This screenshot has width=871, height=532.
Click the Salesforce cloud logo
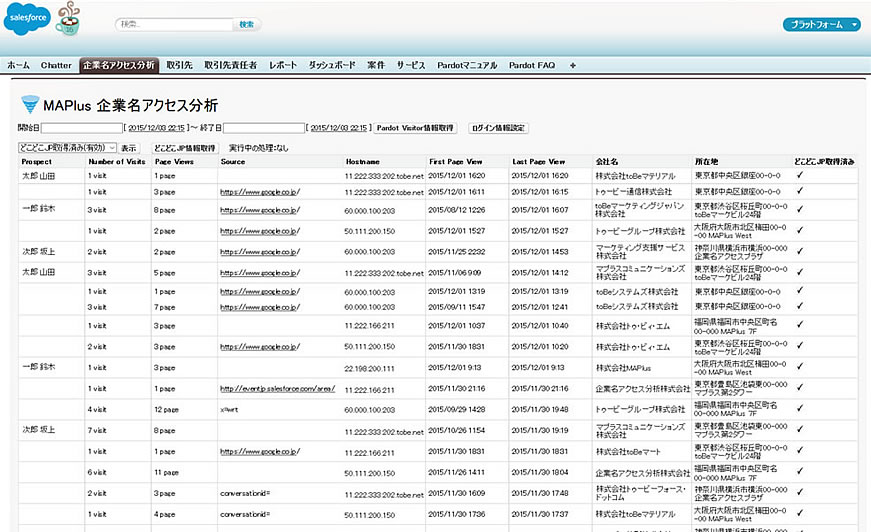pos(27,18)
